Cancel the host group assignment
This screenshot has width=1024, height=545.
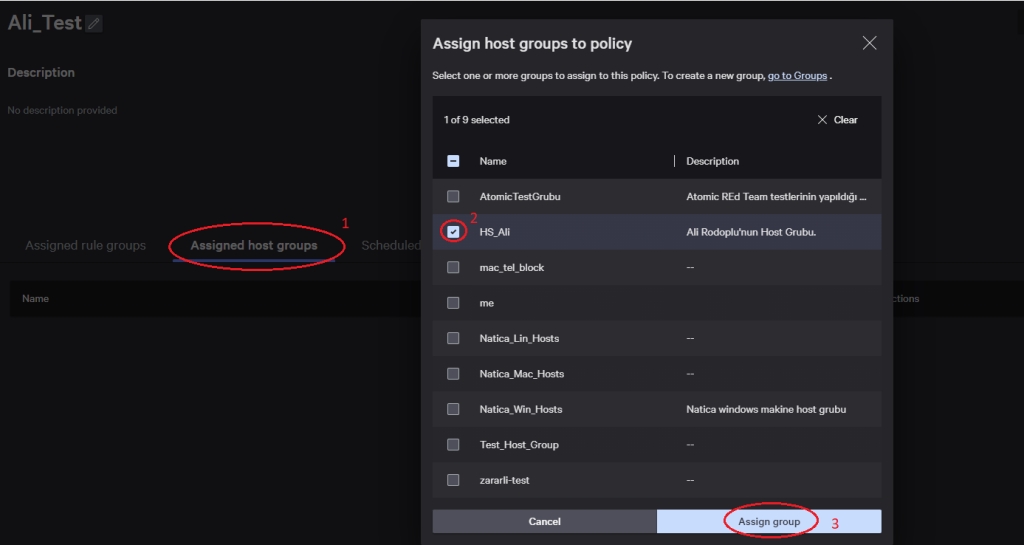coord(544,521)
